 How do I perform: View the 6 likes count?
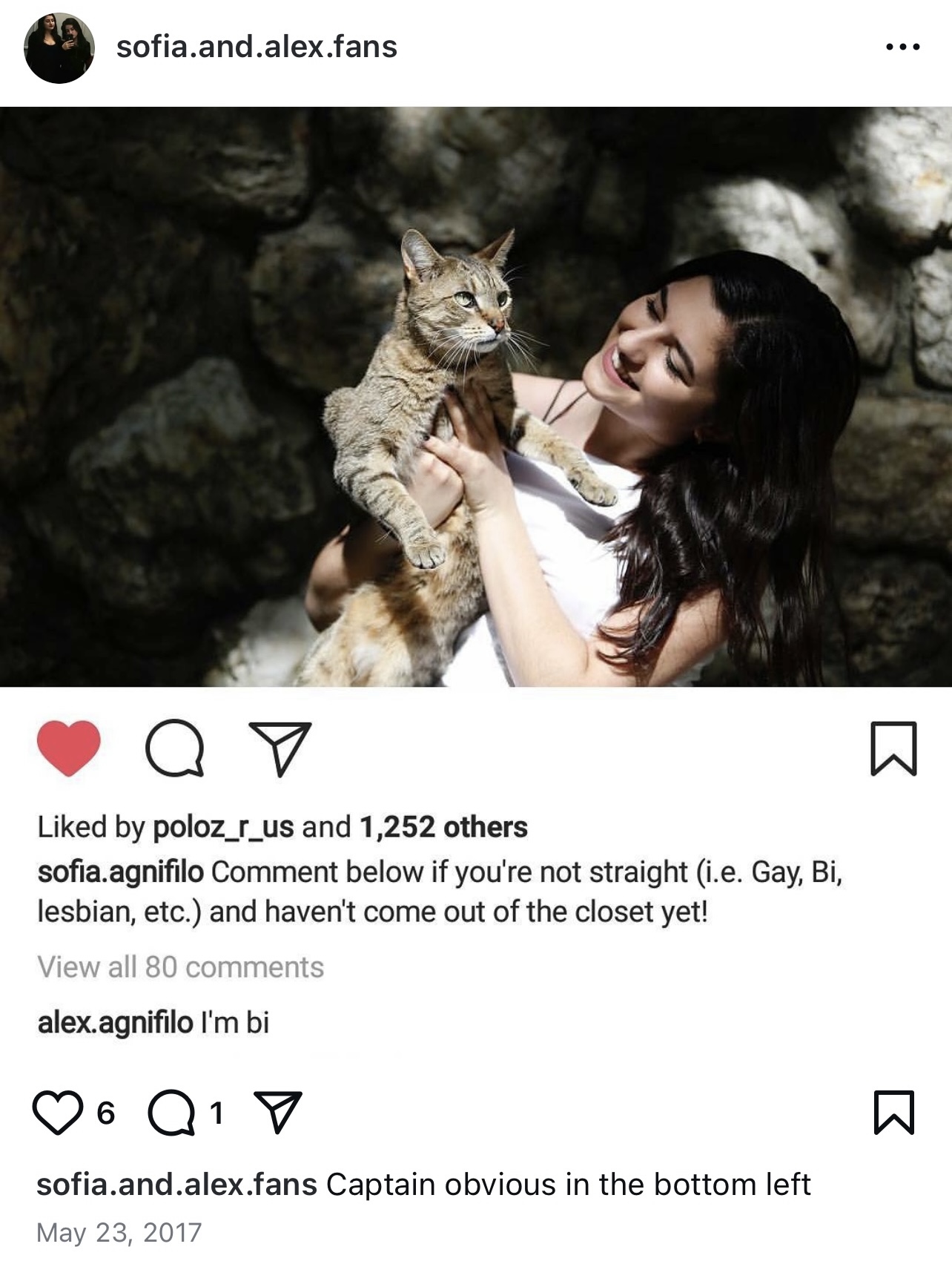[x=106, y=1113]
